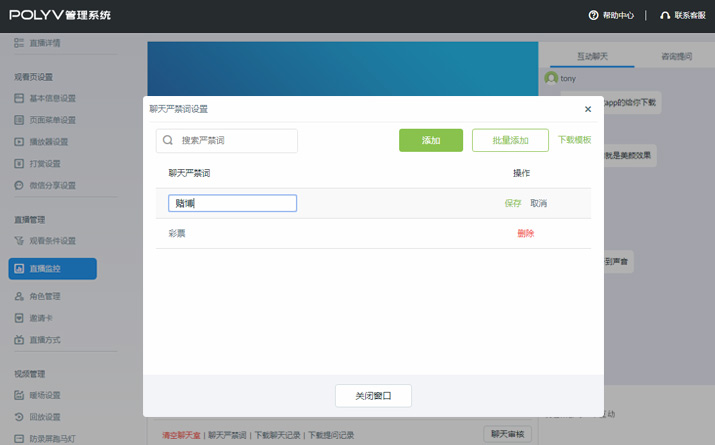Click the 关闭窗口 button
Image resolution: width=715 pixels, height=445 pixels.
pyautogui.click(x=373, y=396)
